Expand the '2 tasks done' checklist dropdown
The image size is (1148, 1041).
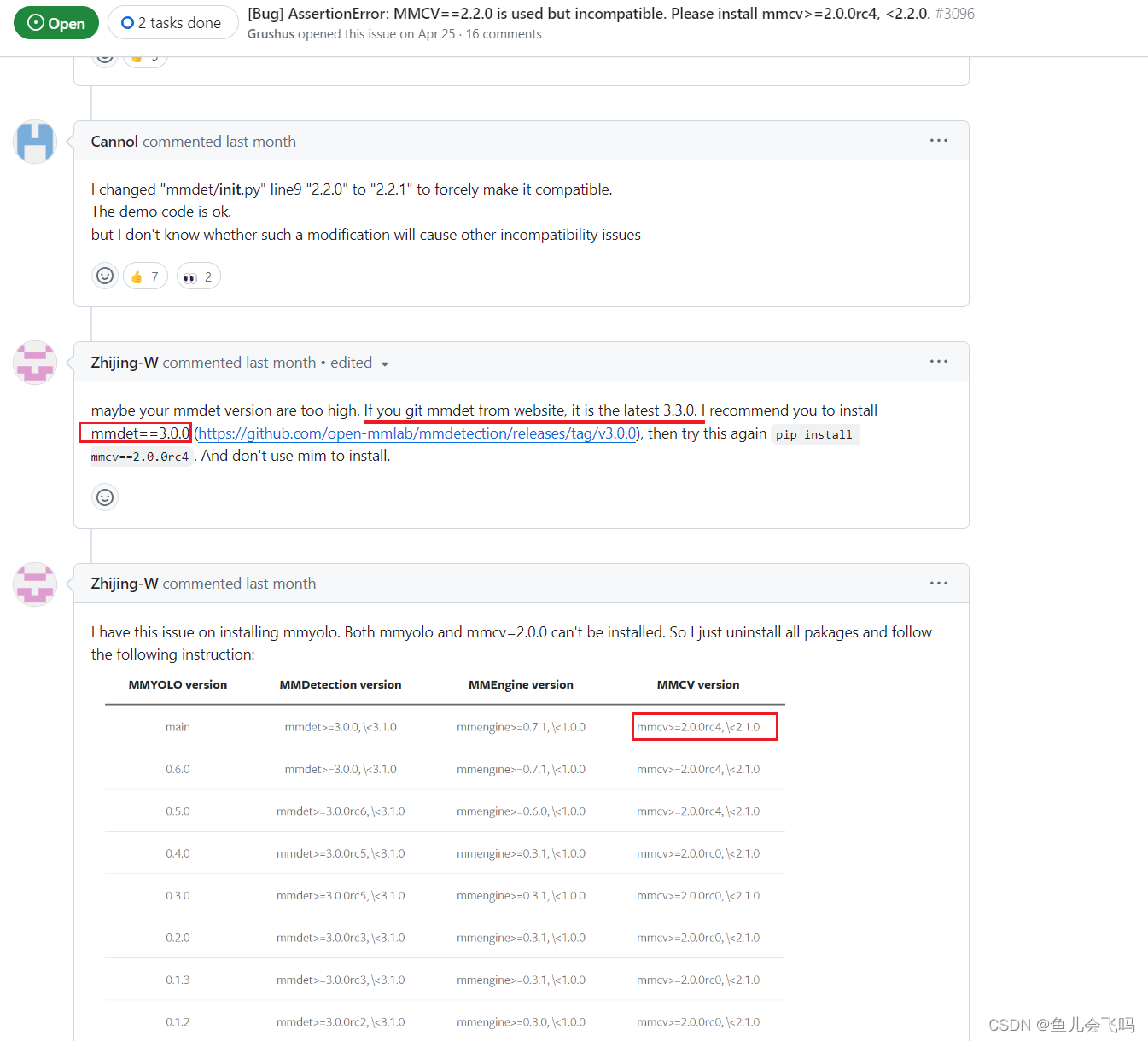pos(172,22)
